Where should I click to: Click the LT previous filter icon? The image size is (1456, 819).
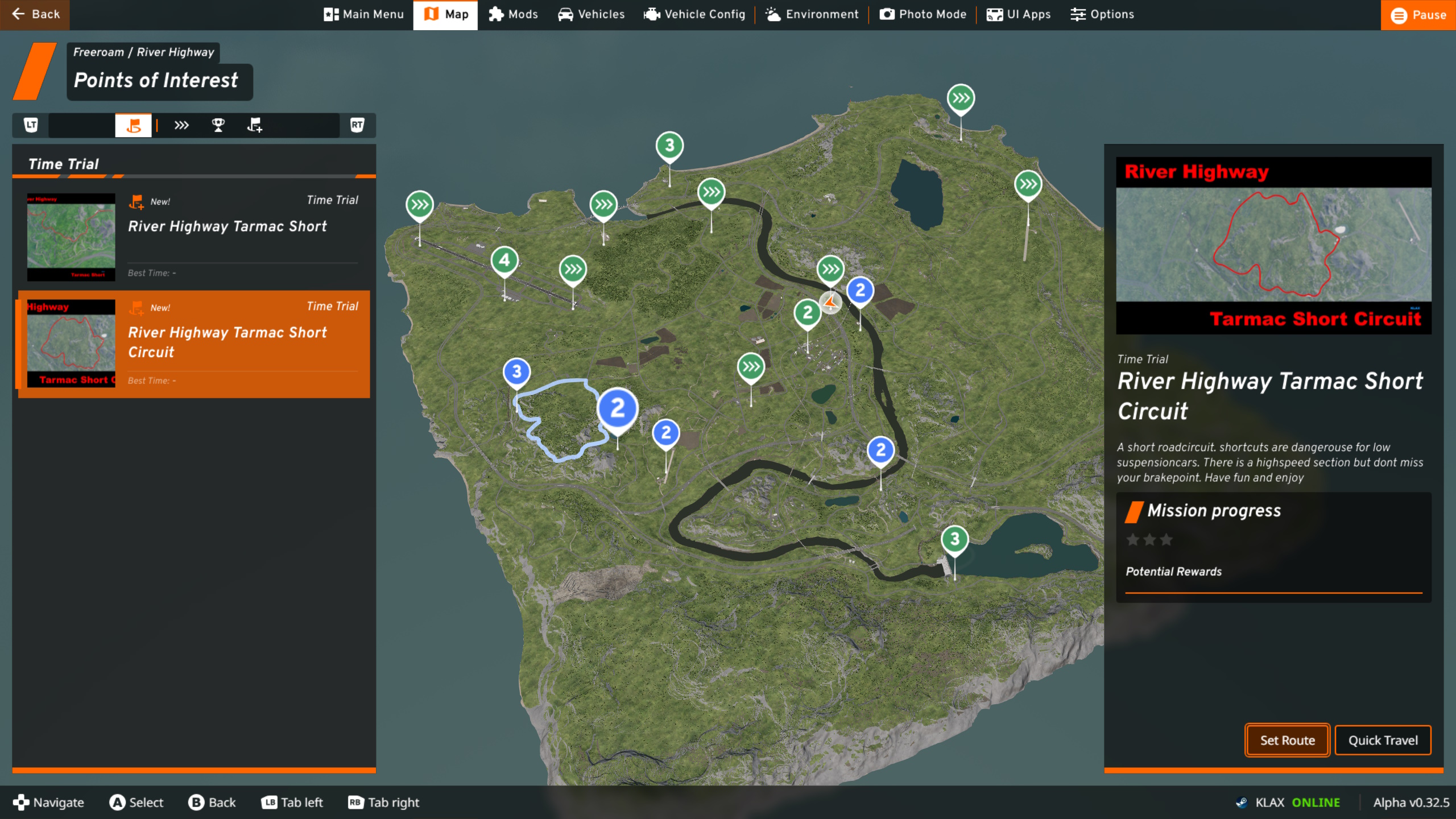click(31, 125)
